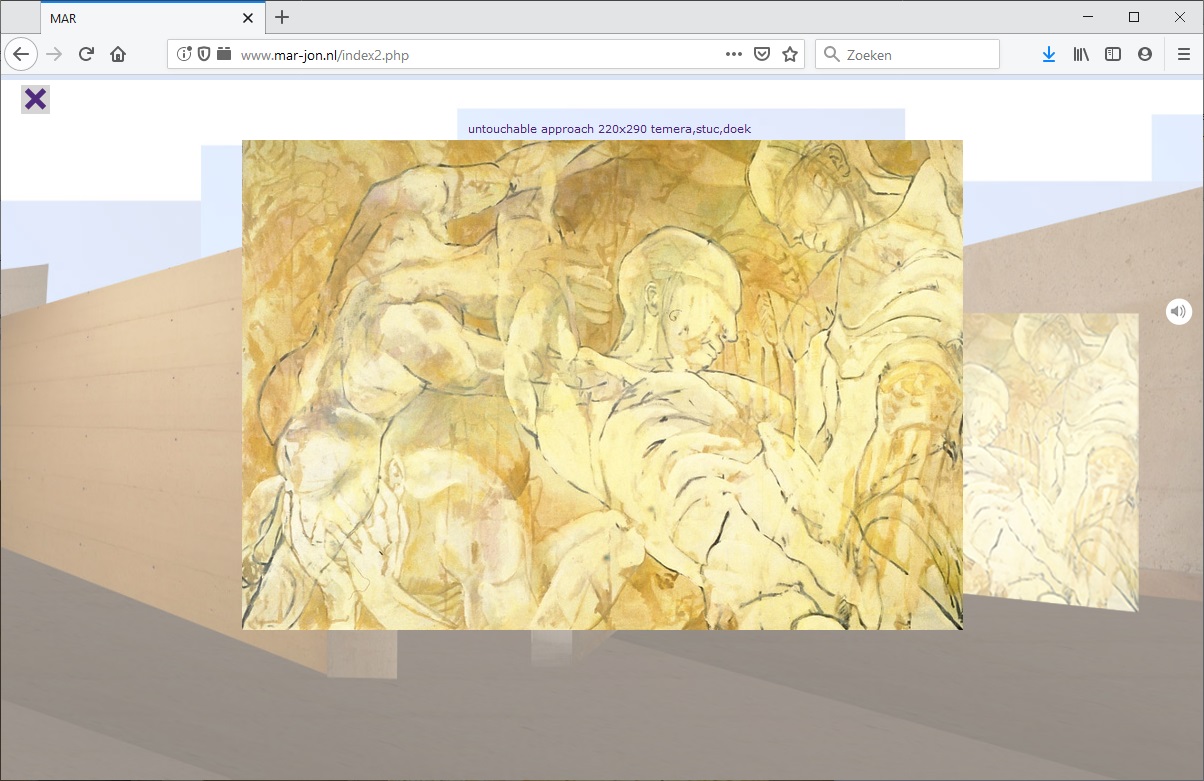
Task: Reload the current page
Action: point(86,55)
